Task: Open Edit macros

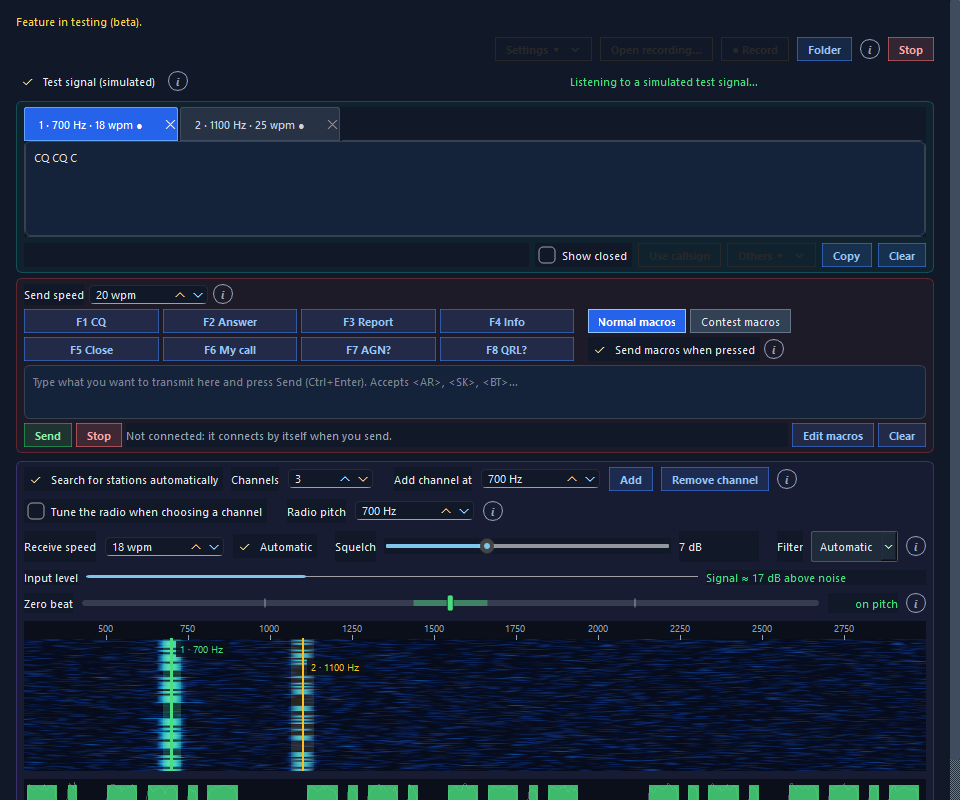Action: (833, 436)
